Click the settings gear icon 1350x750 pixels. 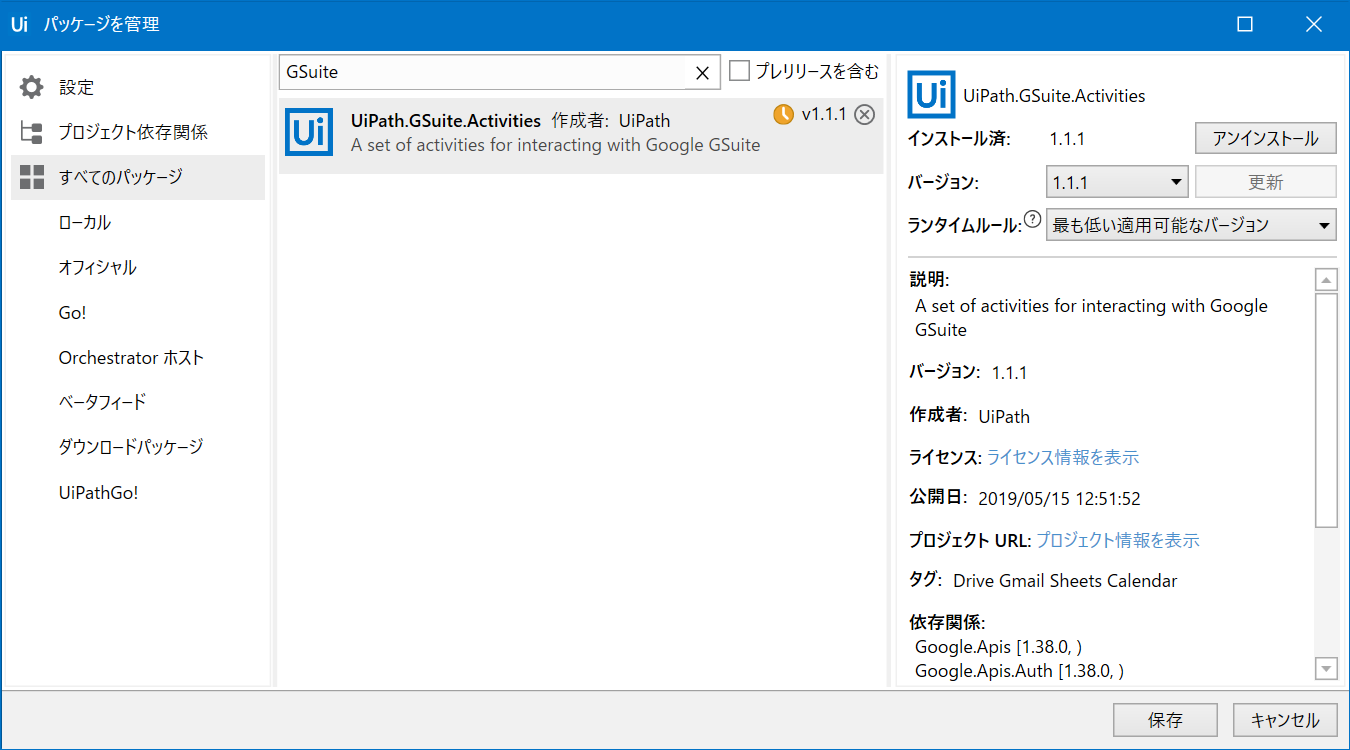(32, 87)
